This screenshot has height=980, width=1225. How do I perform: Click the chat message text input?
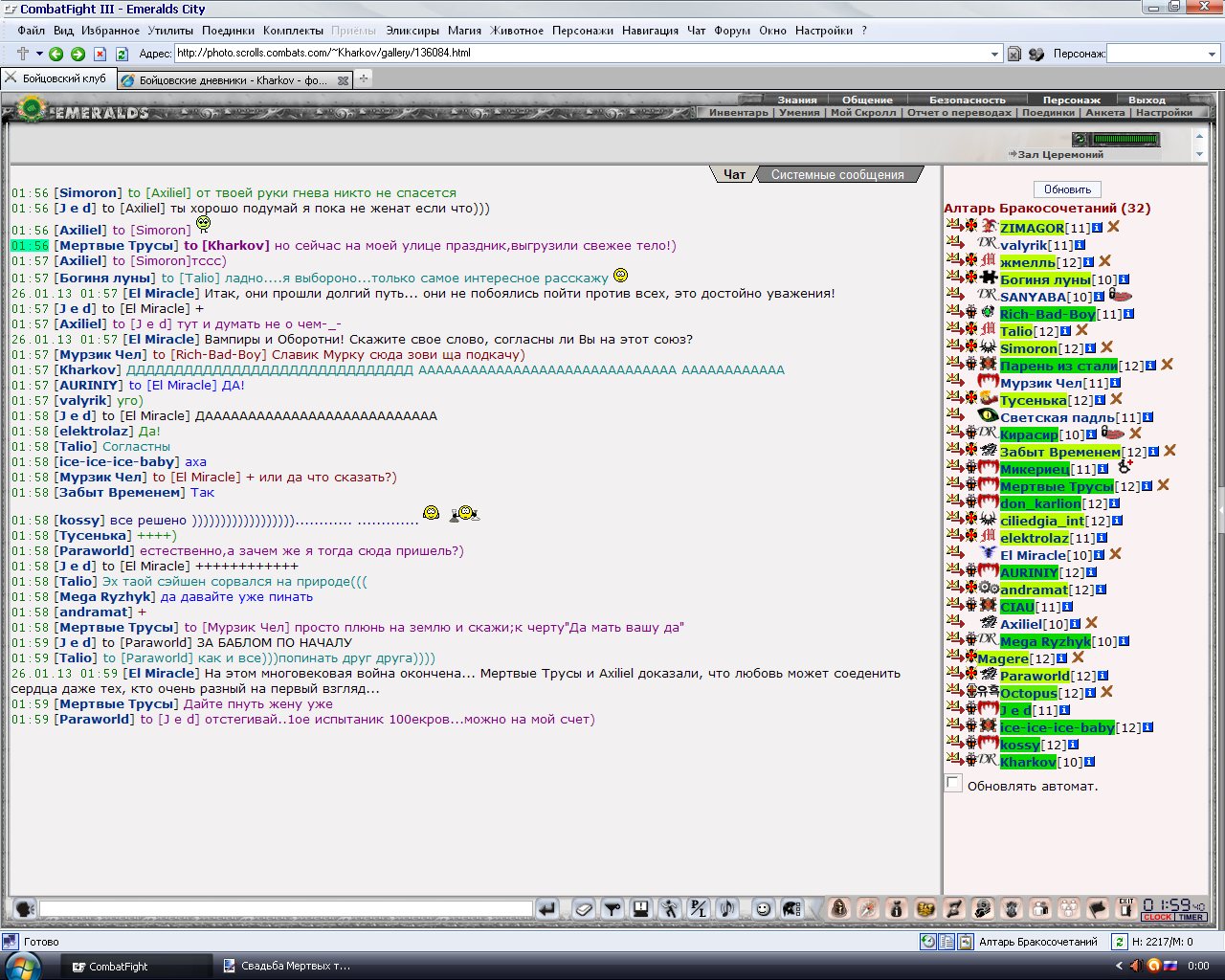285,909
